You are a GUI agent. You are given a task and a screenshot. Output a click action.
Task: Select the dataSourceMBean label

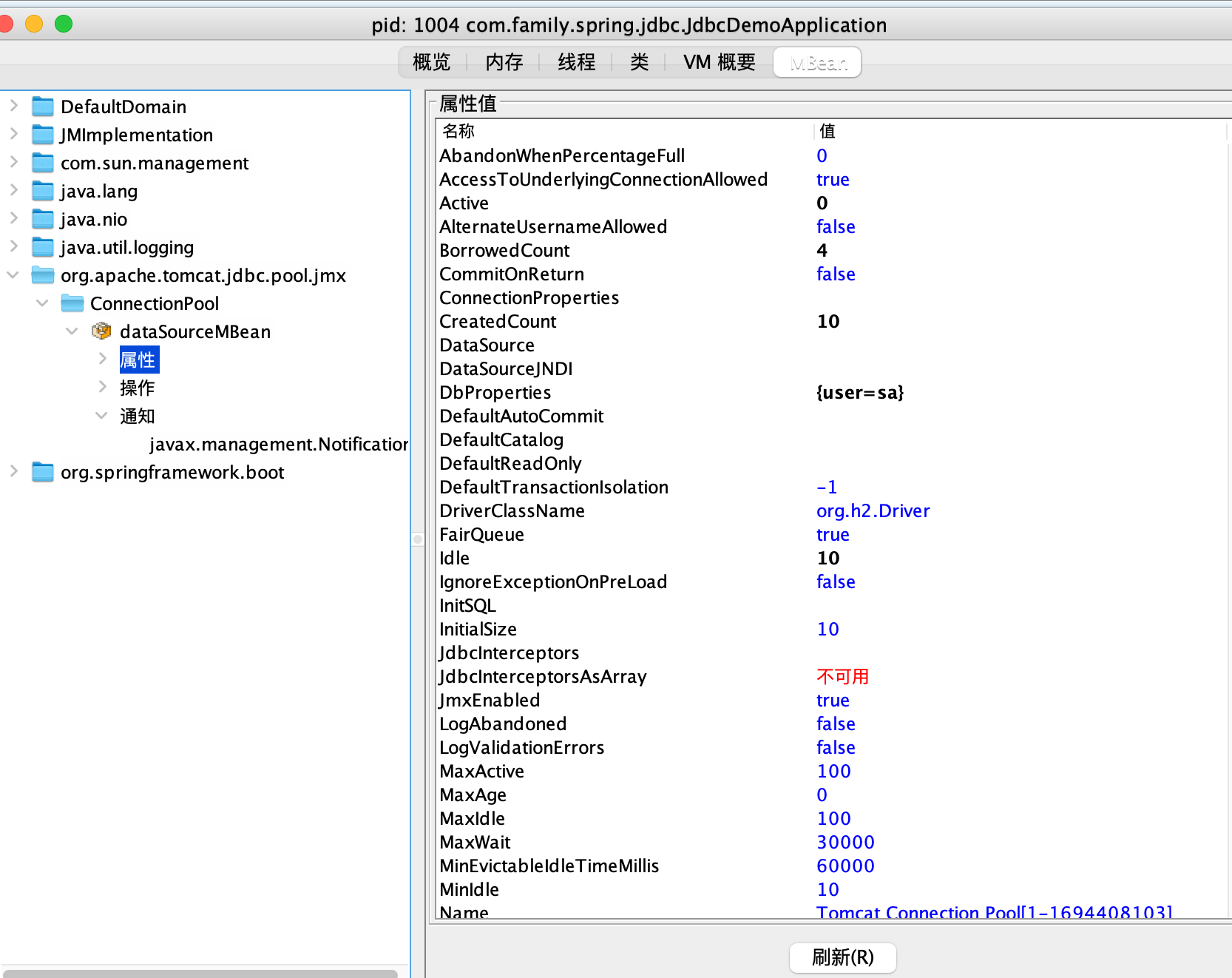pos(195,331)
